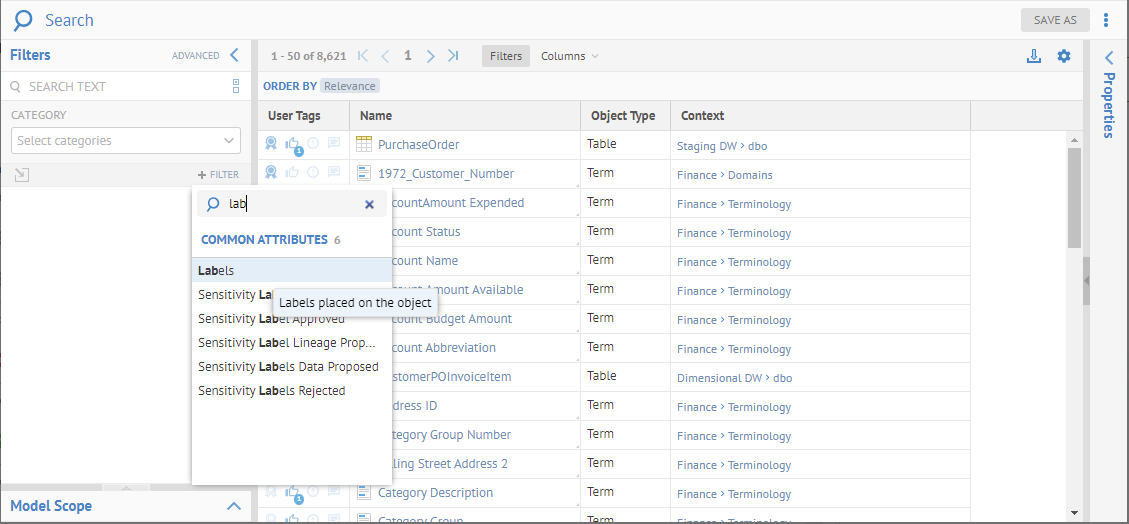Click the thumbs-up endorse icon on PurchaseOrder row
The image size is (1129, 524).
292,144
